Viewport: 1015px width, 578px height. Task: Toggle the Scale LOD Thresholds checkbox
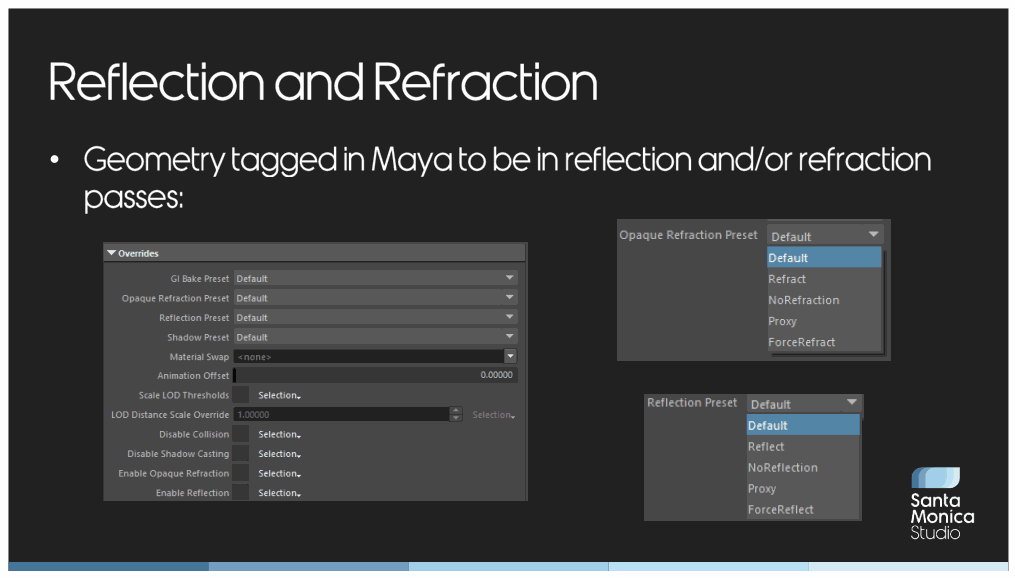click(241, 395)
